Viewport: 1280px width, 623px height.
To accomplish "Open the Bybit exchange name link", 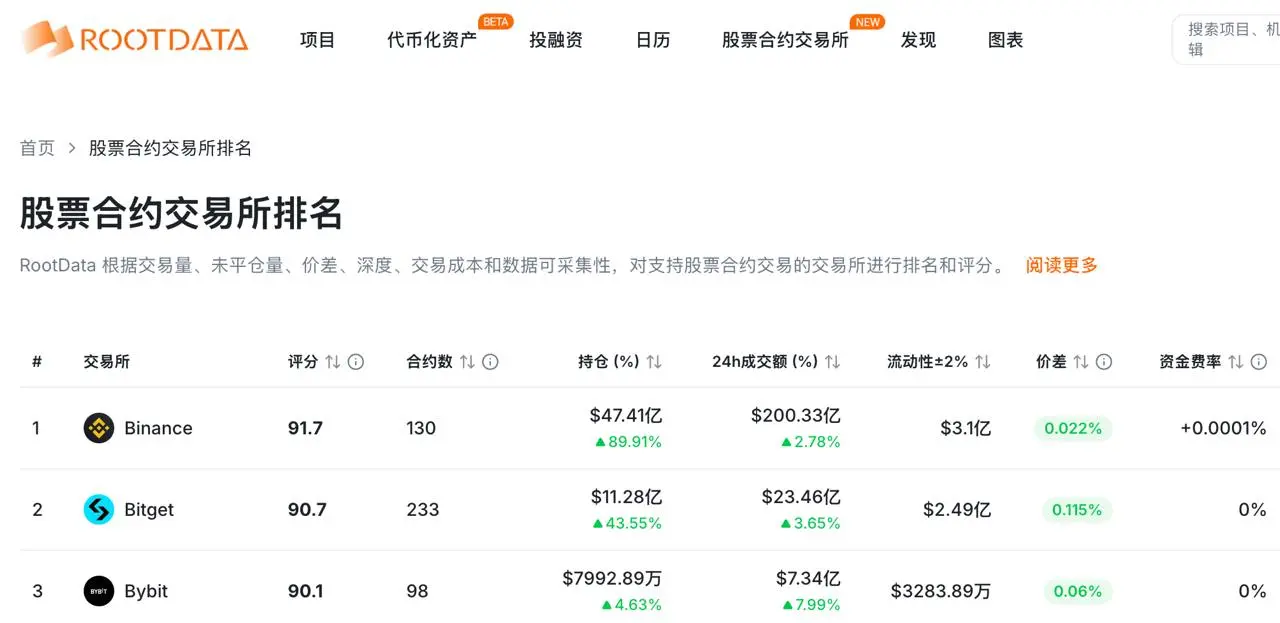I will point(146,591).
